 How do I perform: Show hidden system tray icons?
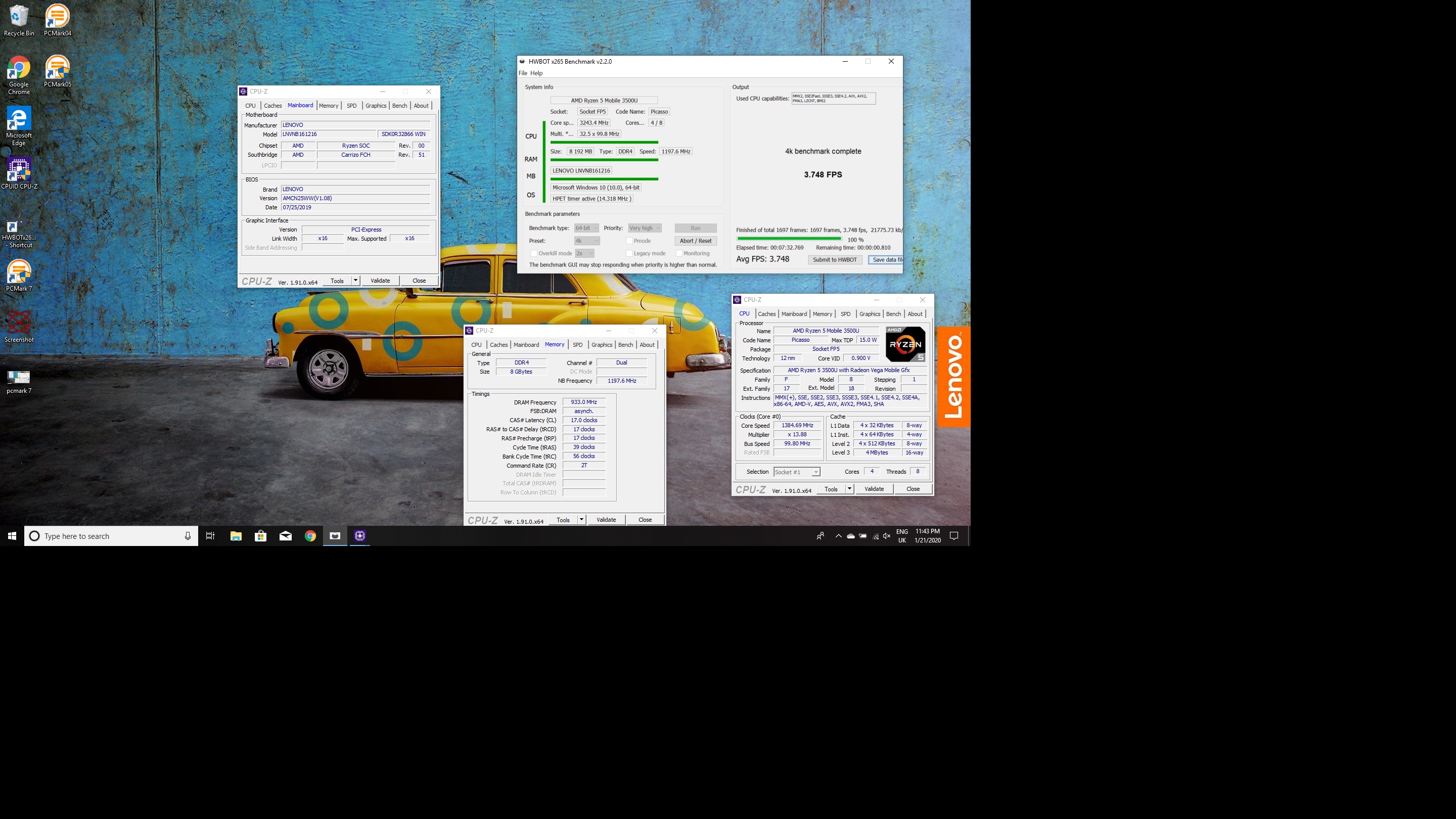tap(838, 536)
